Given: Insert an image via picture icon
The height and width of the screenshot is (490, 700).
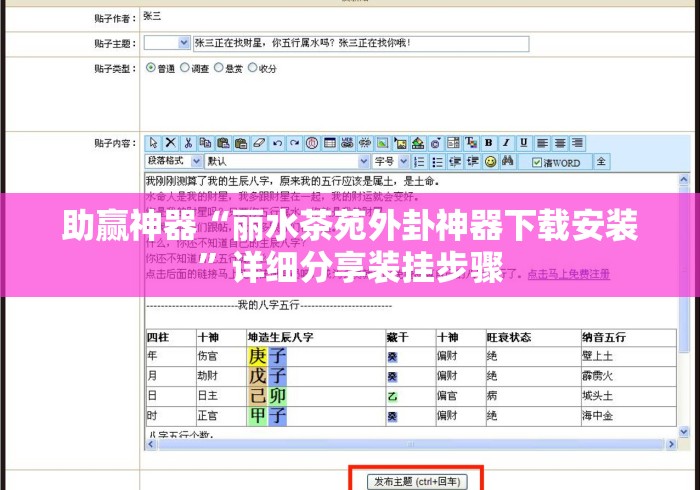Looking at the screenshot, I should coord(383,143).
